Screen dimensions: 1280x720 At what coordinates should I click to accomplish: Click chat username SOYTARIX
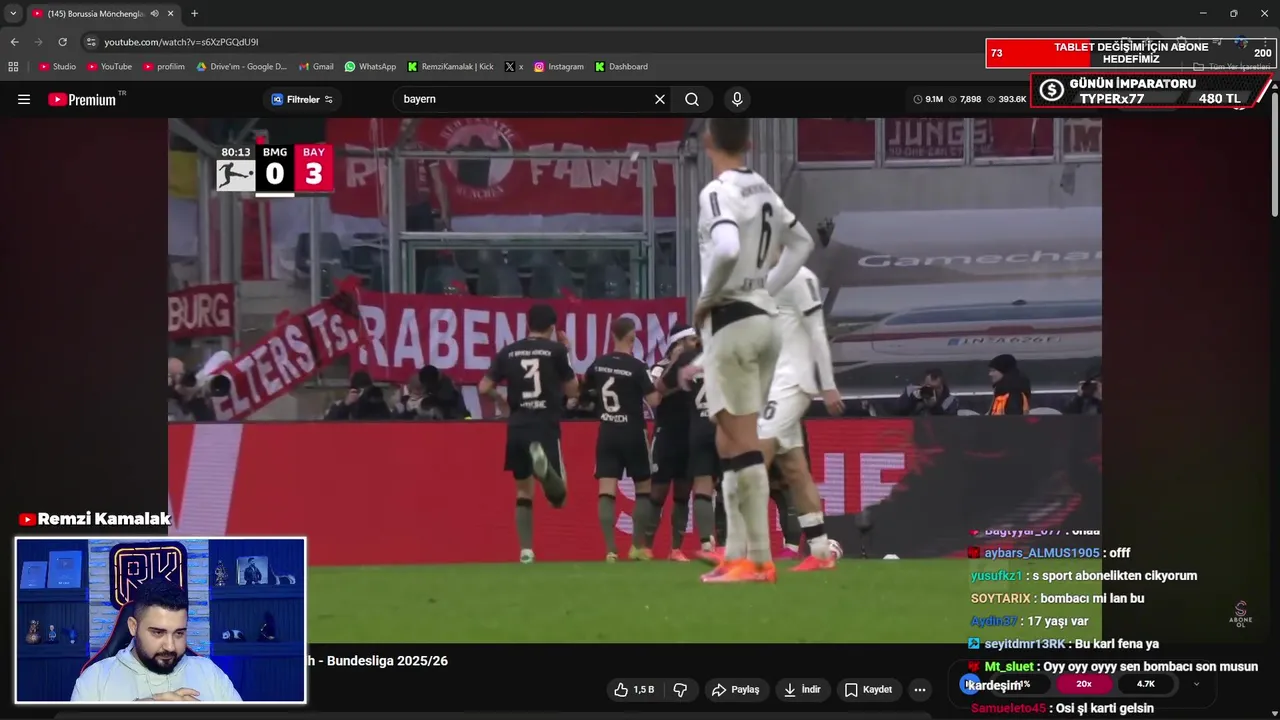[1000, 598]
